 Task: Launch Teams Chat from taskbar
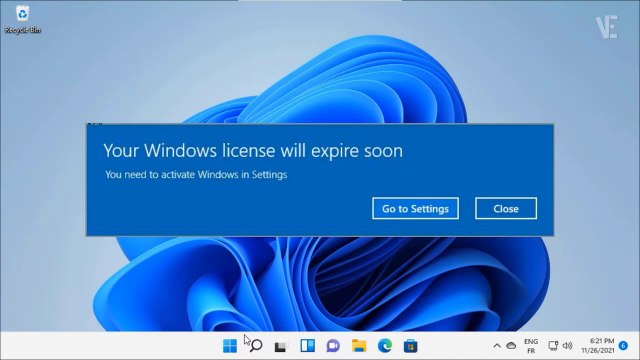click(x=333, y=346)
